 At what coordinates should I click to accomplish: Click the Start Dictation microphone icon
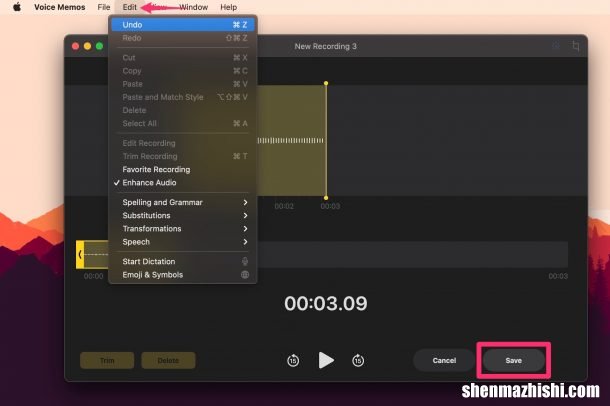pyautogui.click(x=245, y=261)
